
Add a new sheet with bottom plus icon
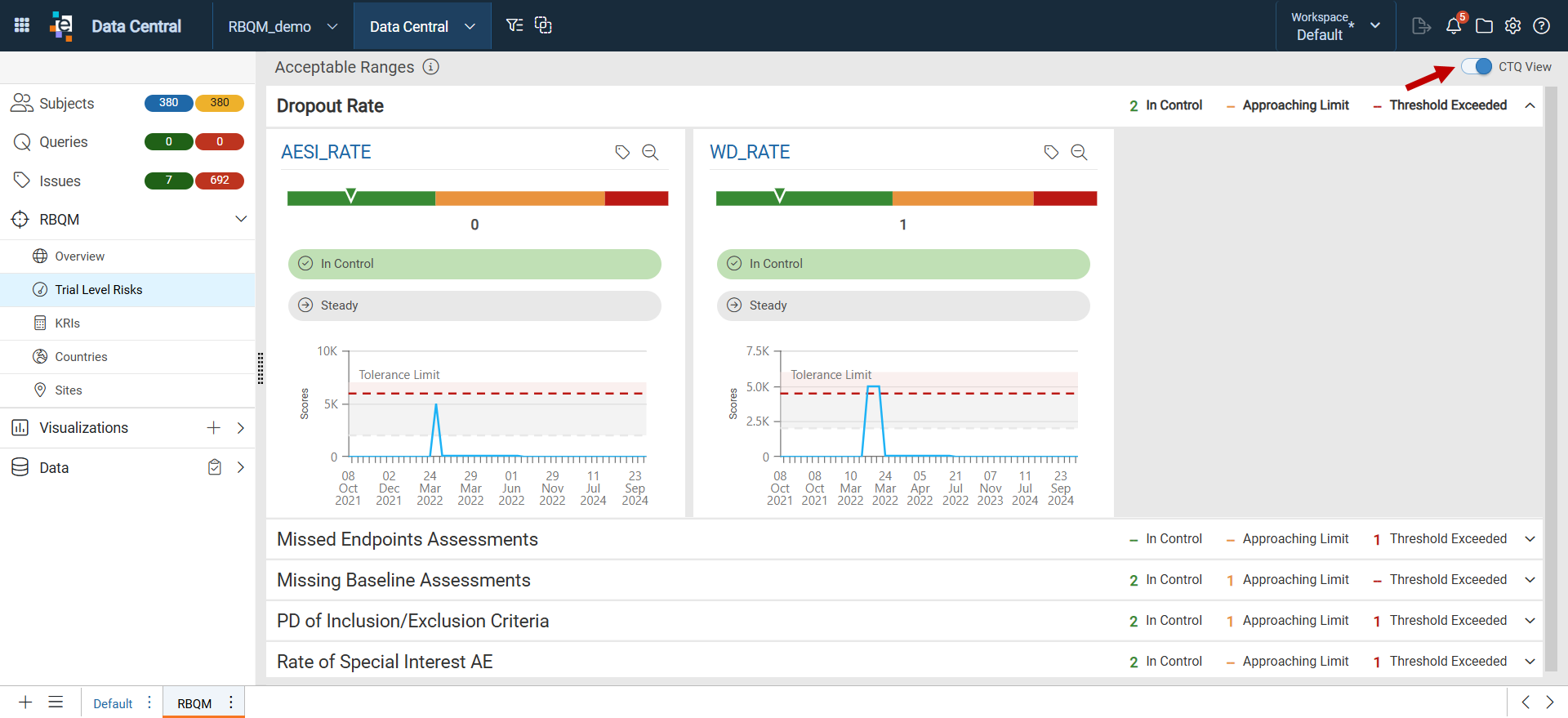click(25, 702)
